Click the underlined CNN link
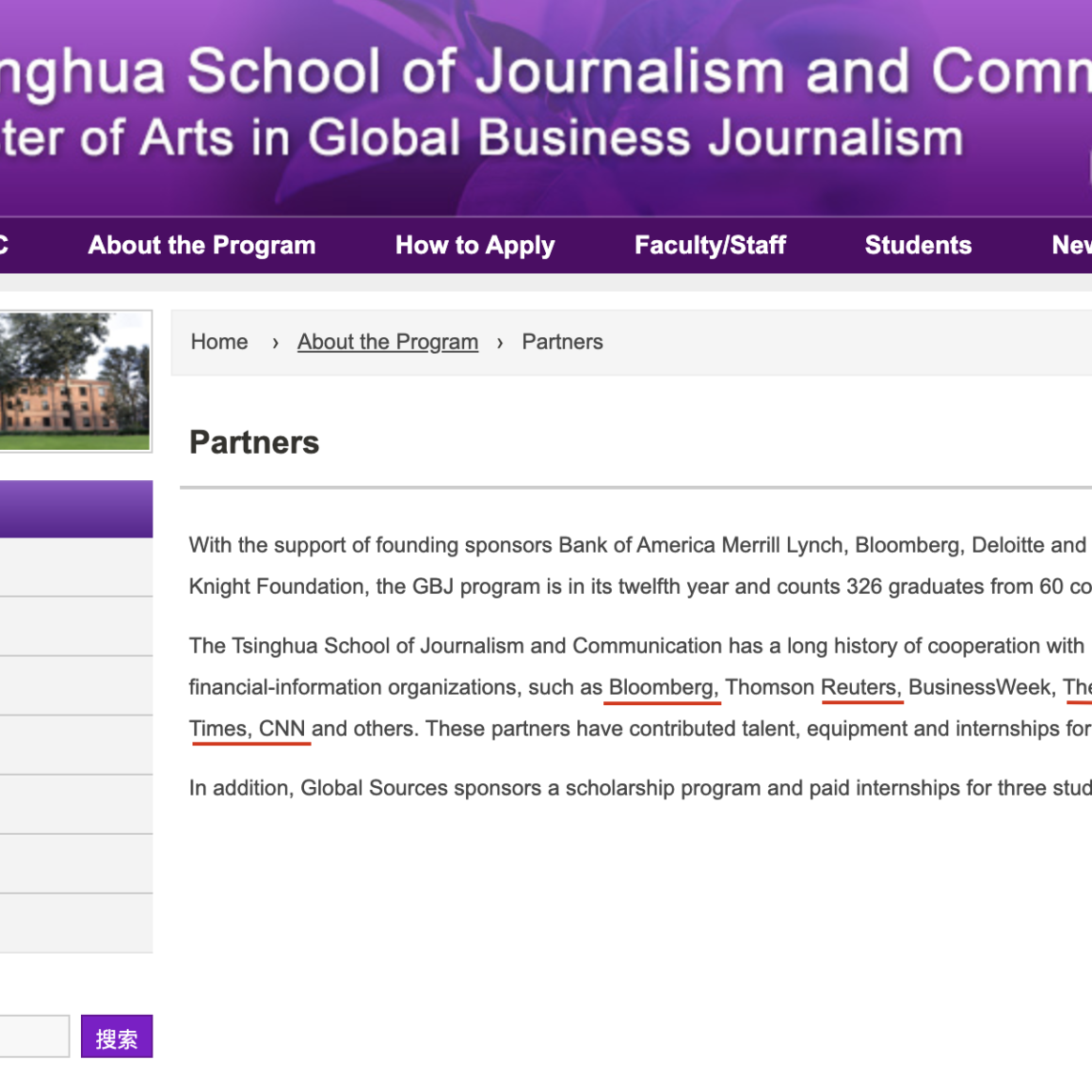 [282, 730]
